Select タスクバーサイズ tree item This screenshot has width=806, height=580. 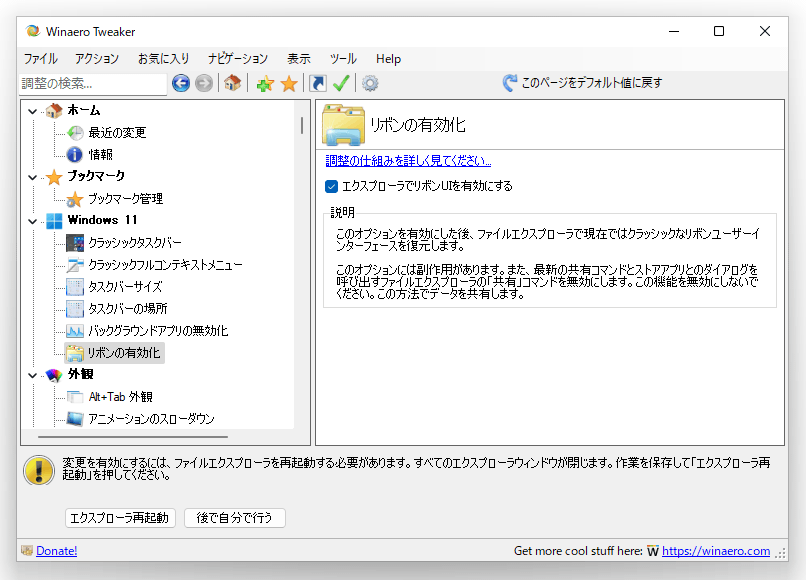coord(125,287)
